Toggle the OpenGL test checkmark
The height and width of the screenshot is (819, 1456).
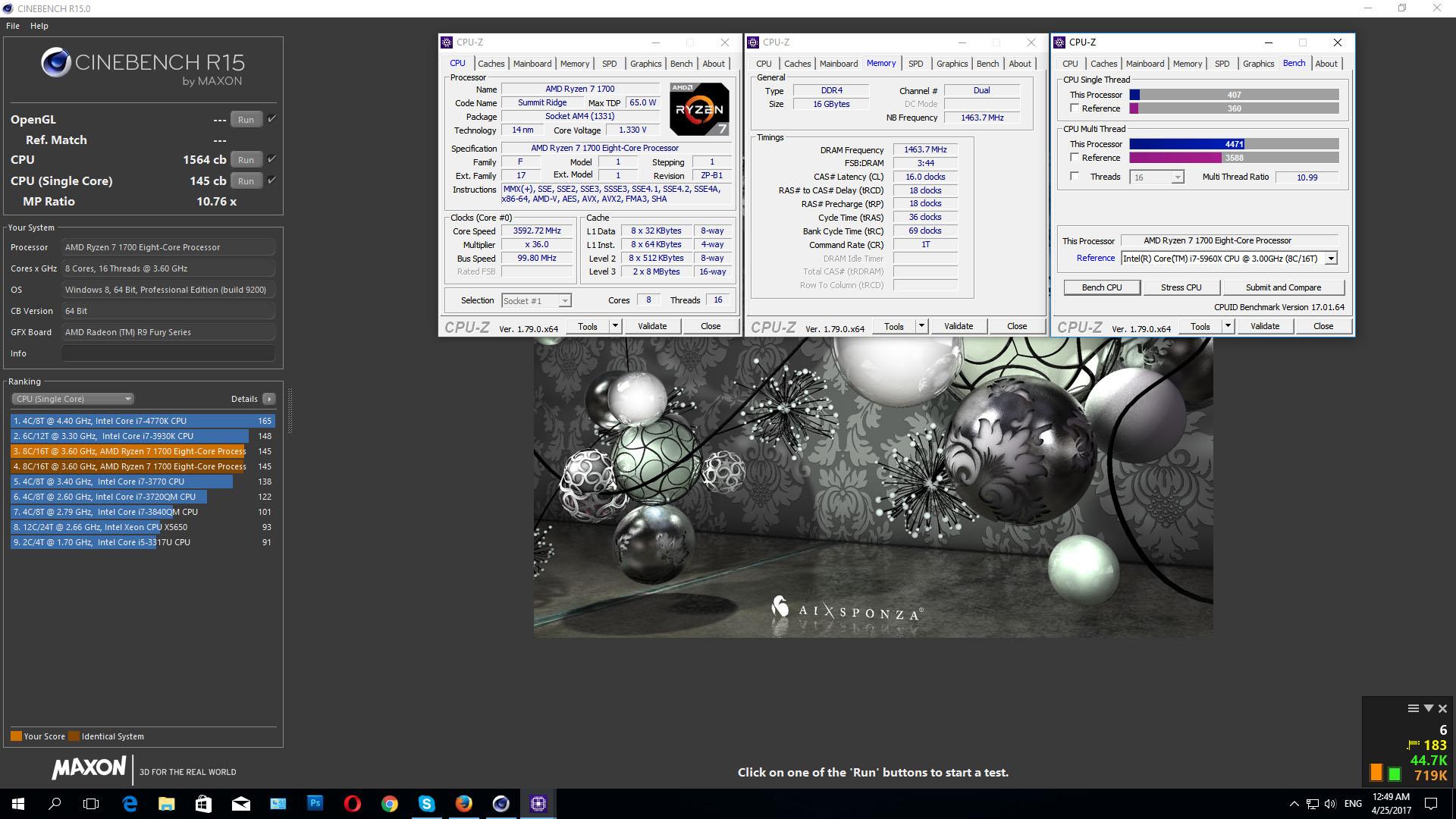(x=271, y=119)
